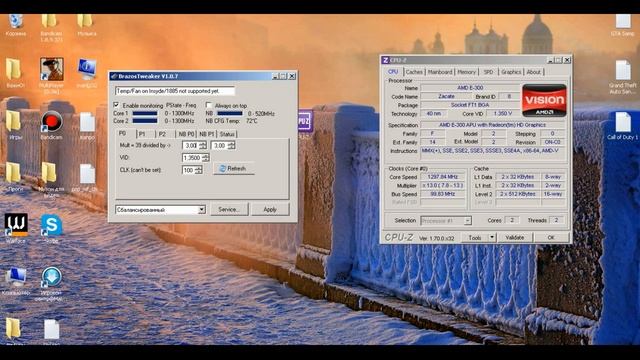
Task: Close the CPU-Z window
Action: 567,60
